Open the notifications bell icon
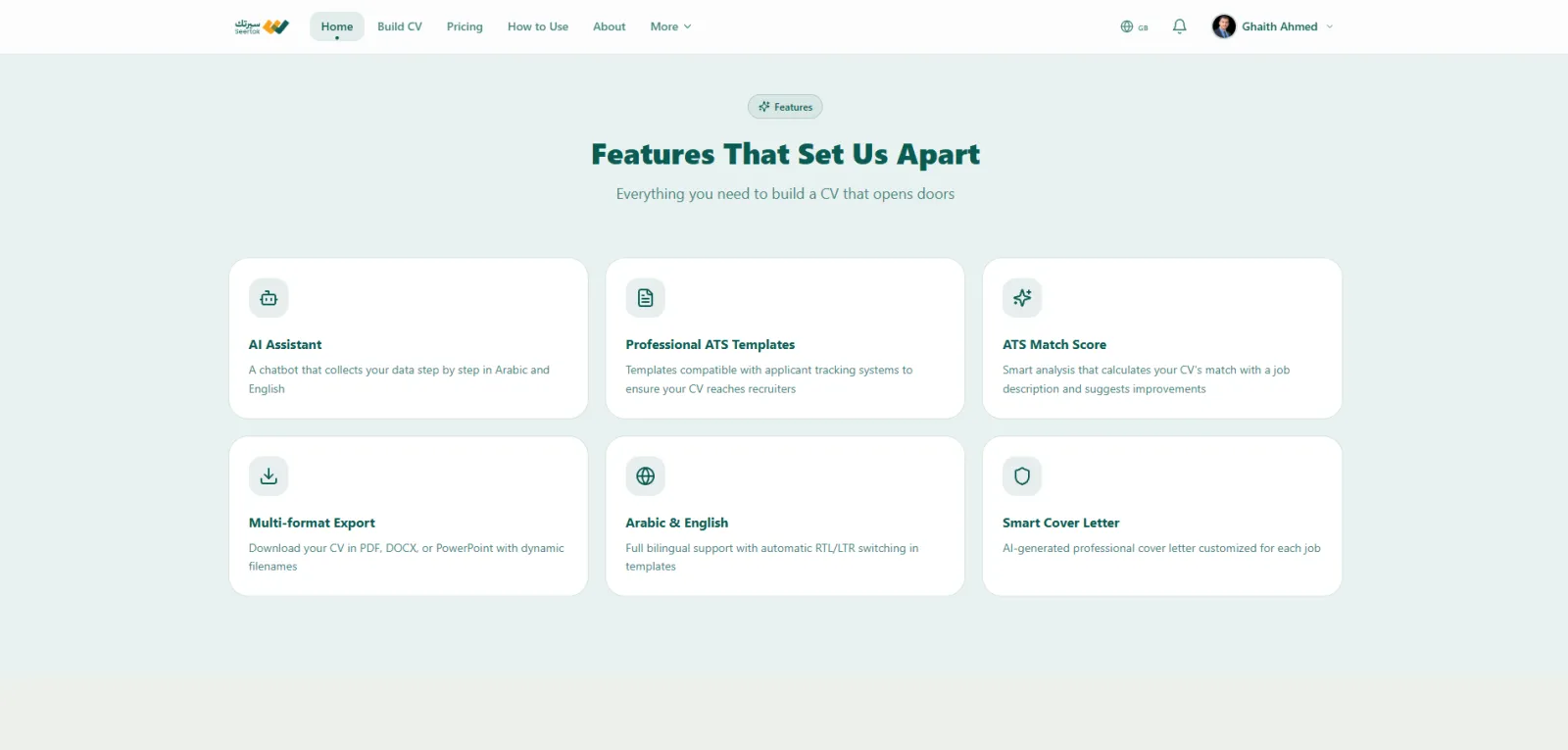 1179,26
